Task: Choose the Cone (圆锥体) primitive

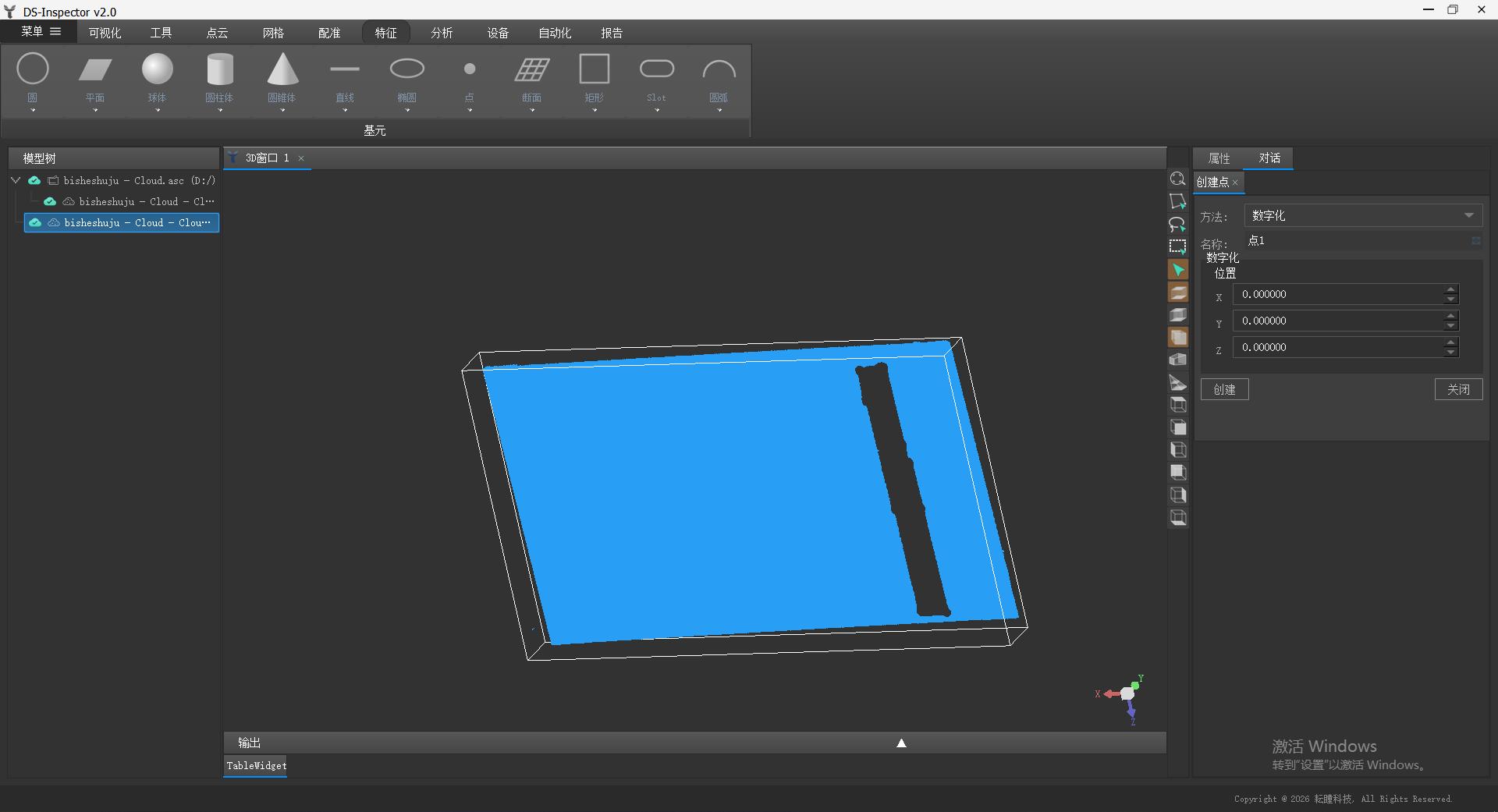Action: coord(282,76)
